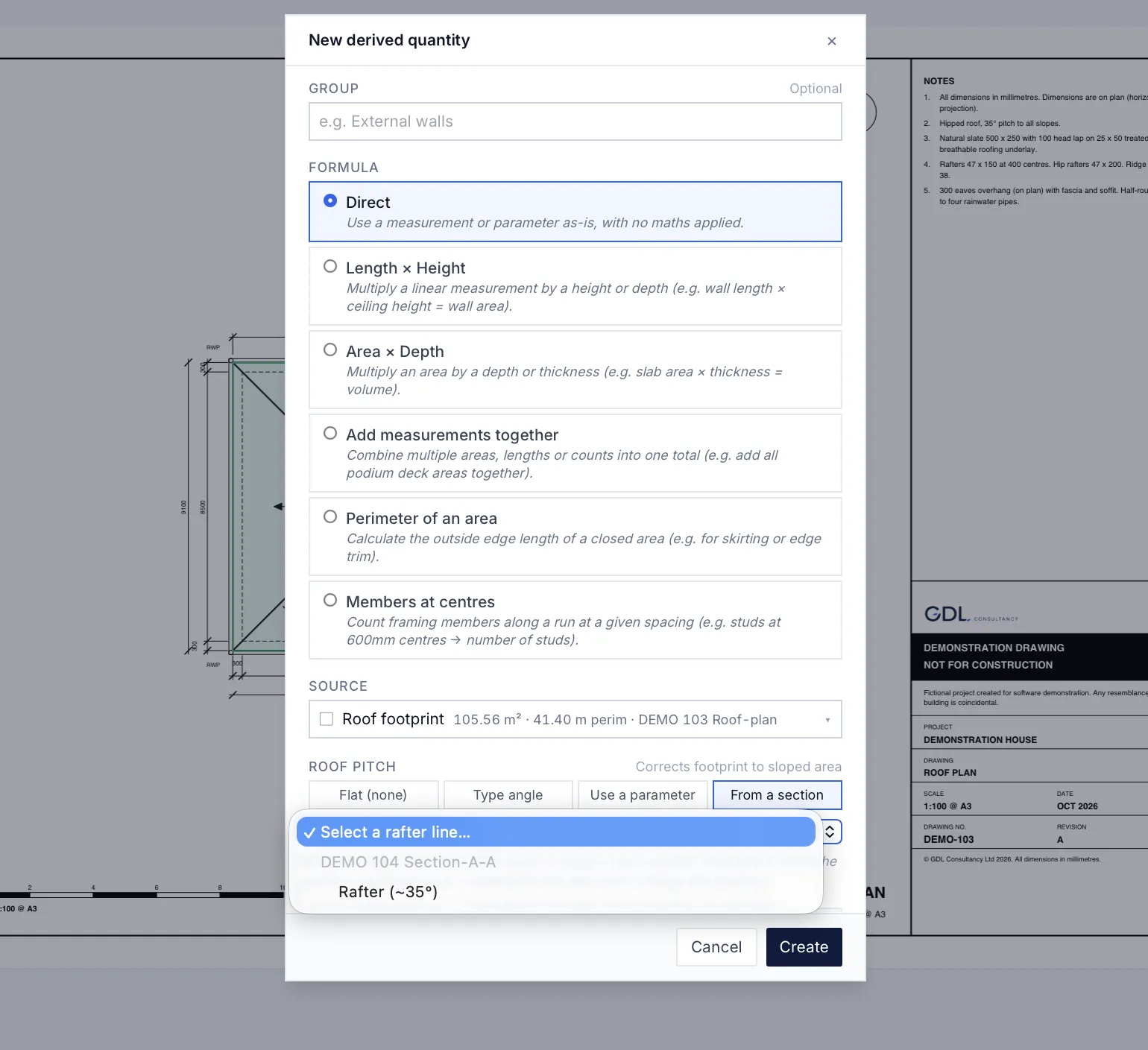Click the Create button
The height and width of the screenshot is (1050, 1148).
coord(804,947)
